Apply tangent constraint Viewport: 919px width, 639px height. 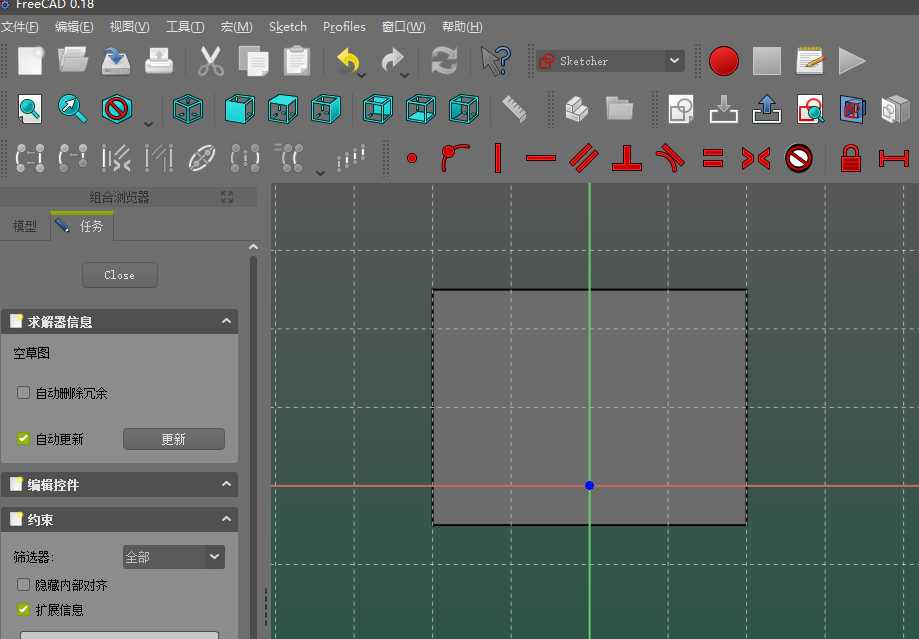click(x=670, y=158)
